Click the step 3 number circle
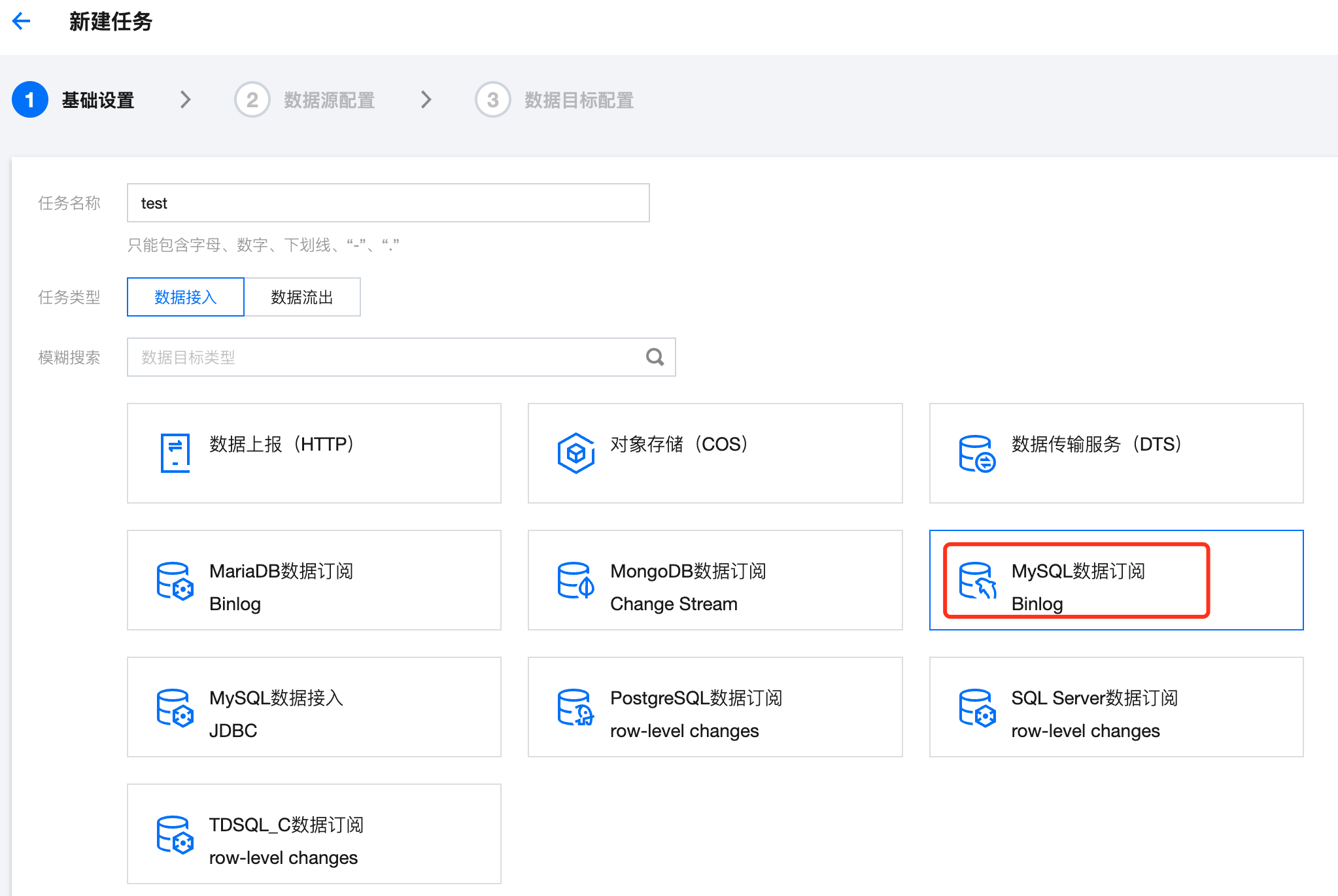This screenshot has width=1338, height=896. 493,99
